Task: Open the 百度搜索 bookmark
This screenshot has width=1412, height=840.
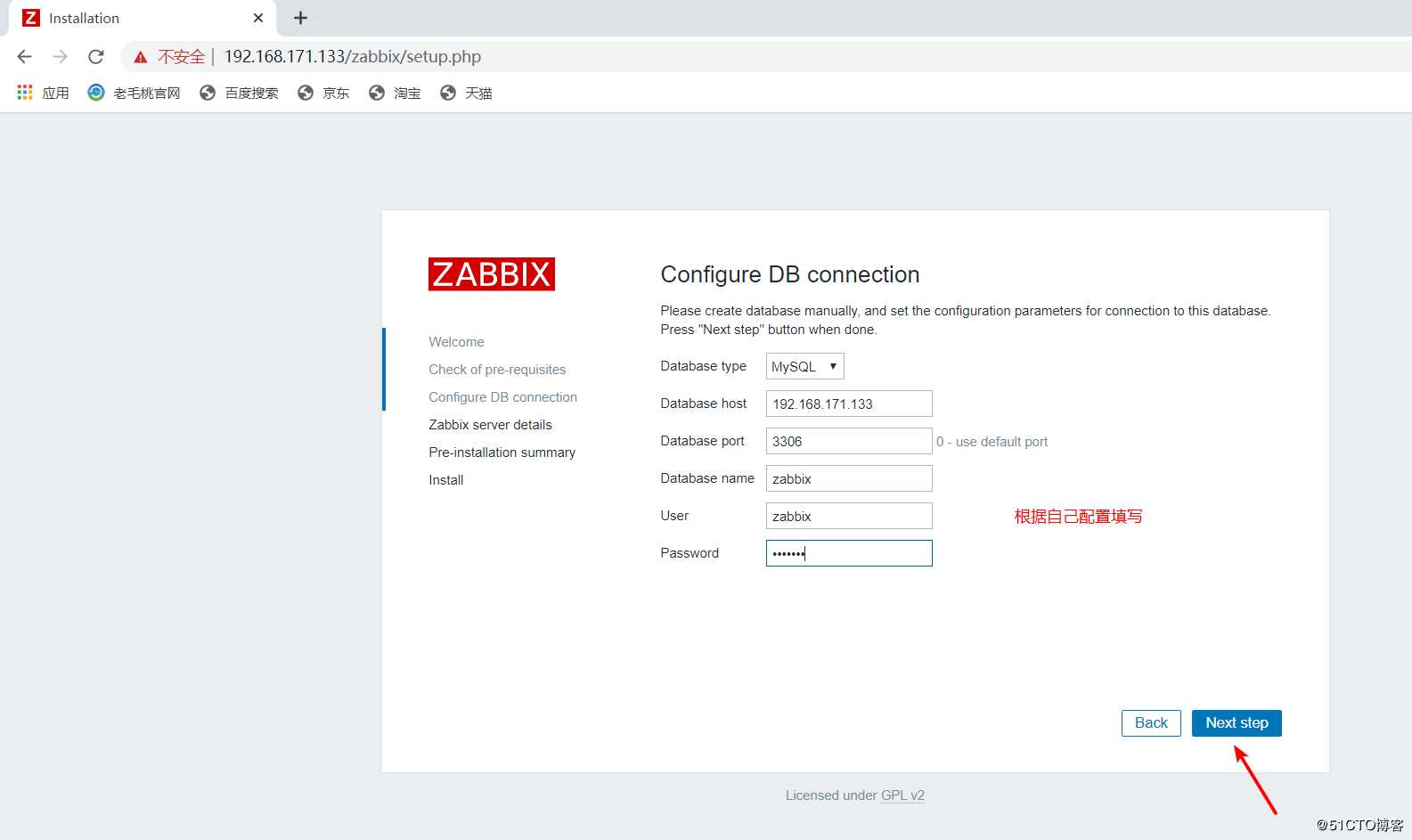Action: pos(239,93)
